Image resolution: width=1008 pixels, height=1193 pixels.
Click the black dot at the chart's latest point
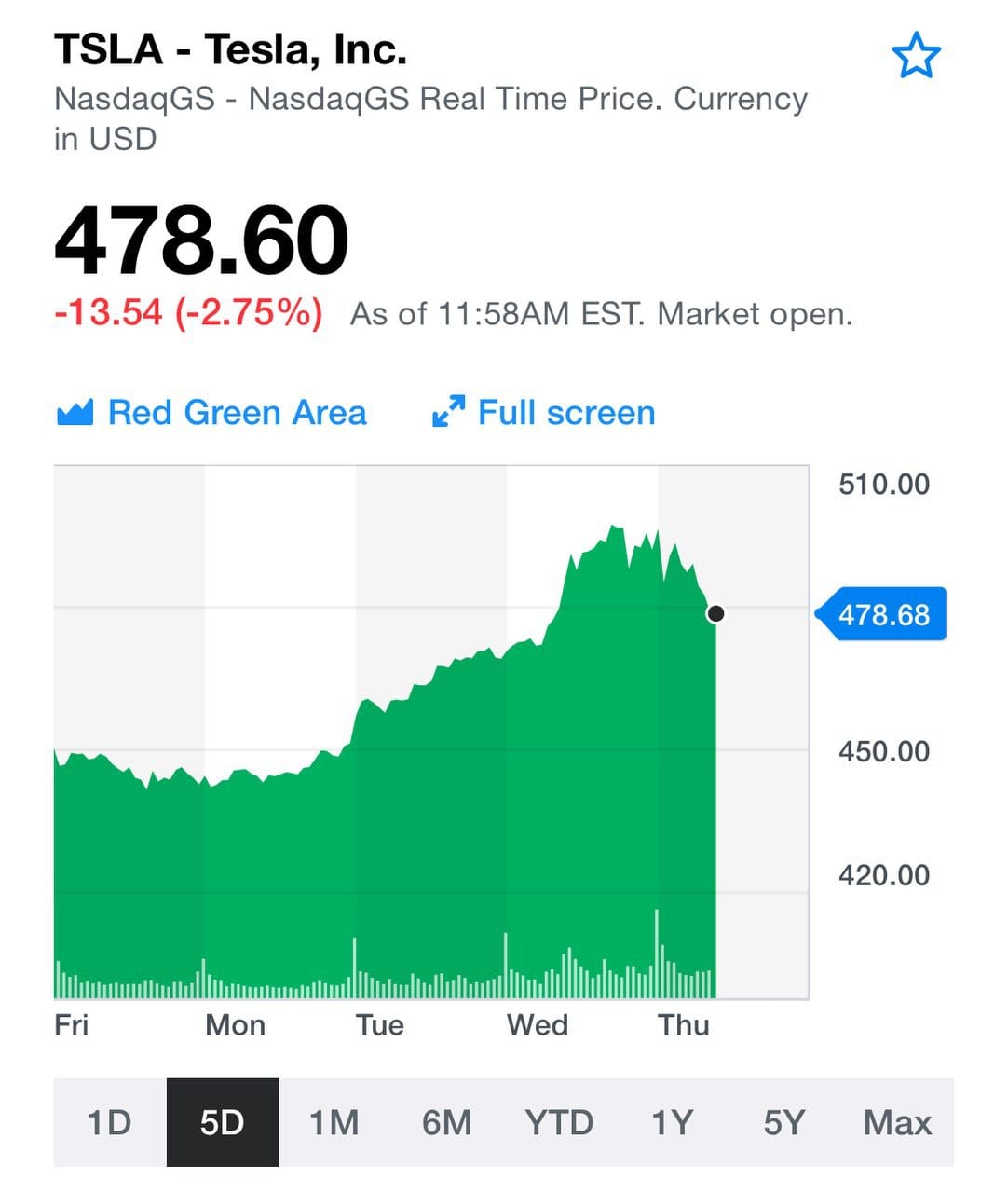[715, 613]
